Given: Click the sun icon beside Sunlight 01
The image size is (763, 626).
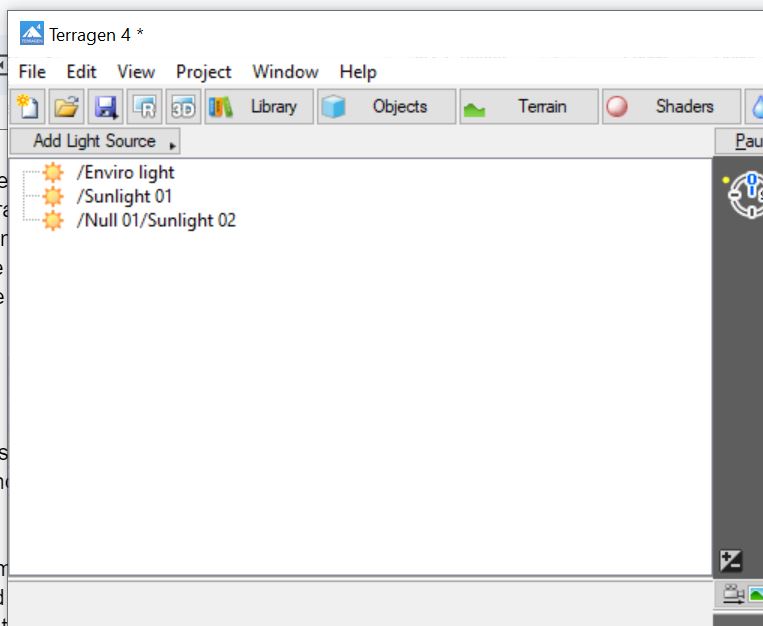Looking at the screenshot, I should point(53,196).
